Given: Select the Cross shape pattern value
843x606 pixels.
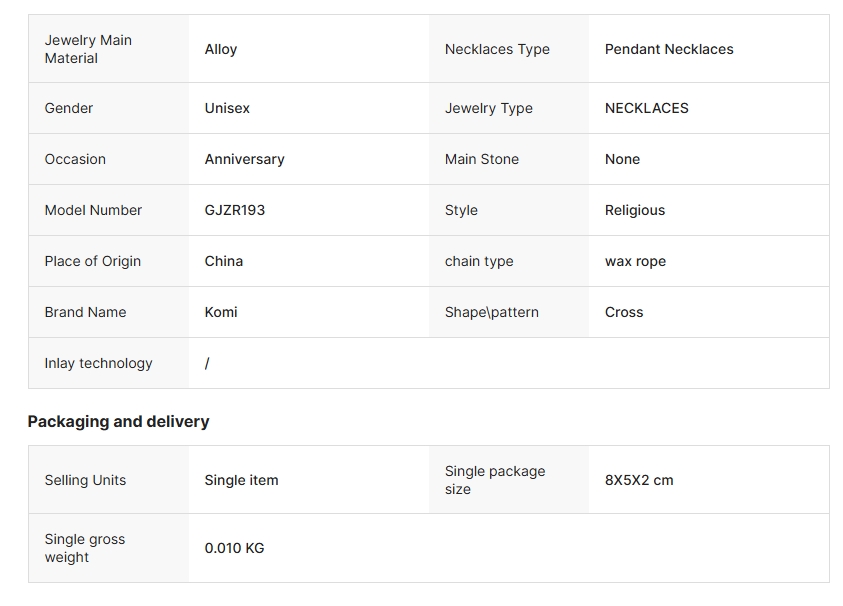Looking at the screenshot, I should coord(624,312).
